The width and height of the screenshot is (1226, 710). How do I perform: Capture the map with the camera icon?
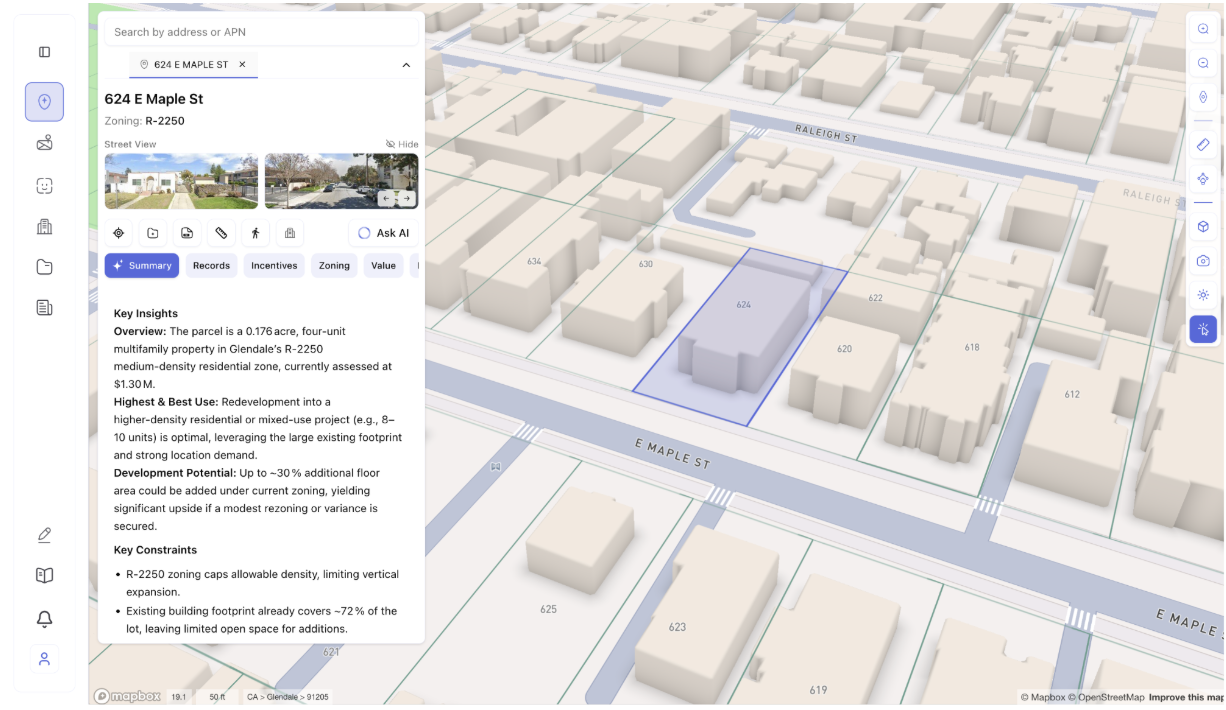coord(1203,260)
